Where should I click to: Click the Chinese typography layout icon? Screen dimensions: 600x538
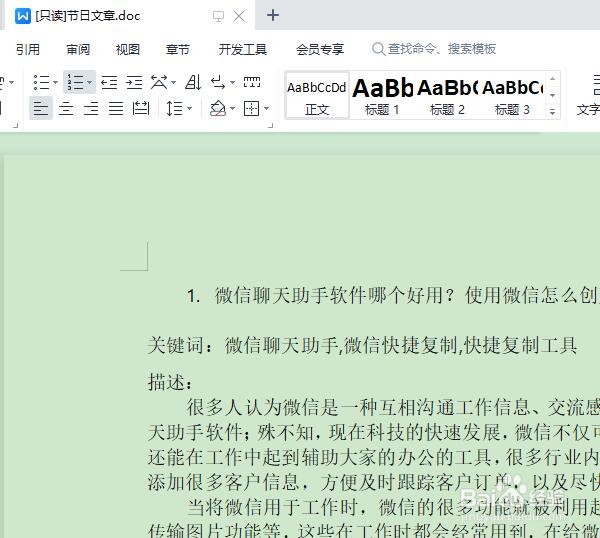(159, 82)
